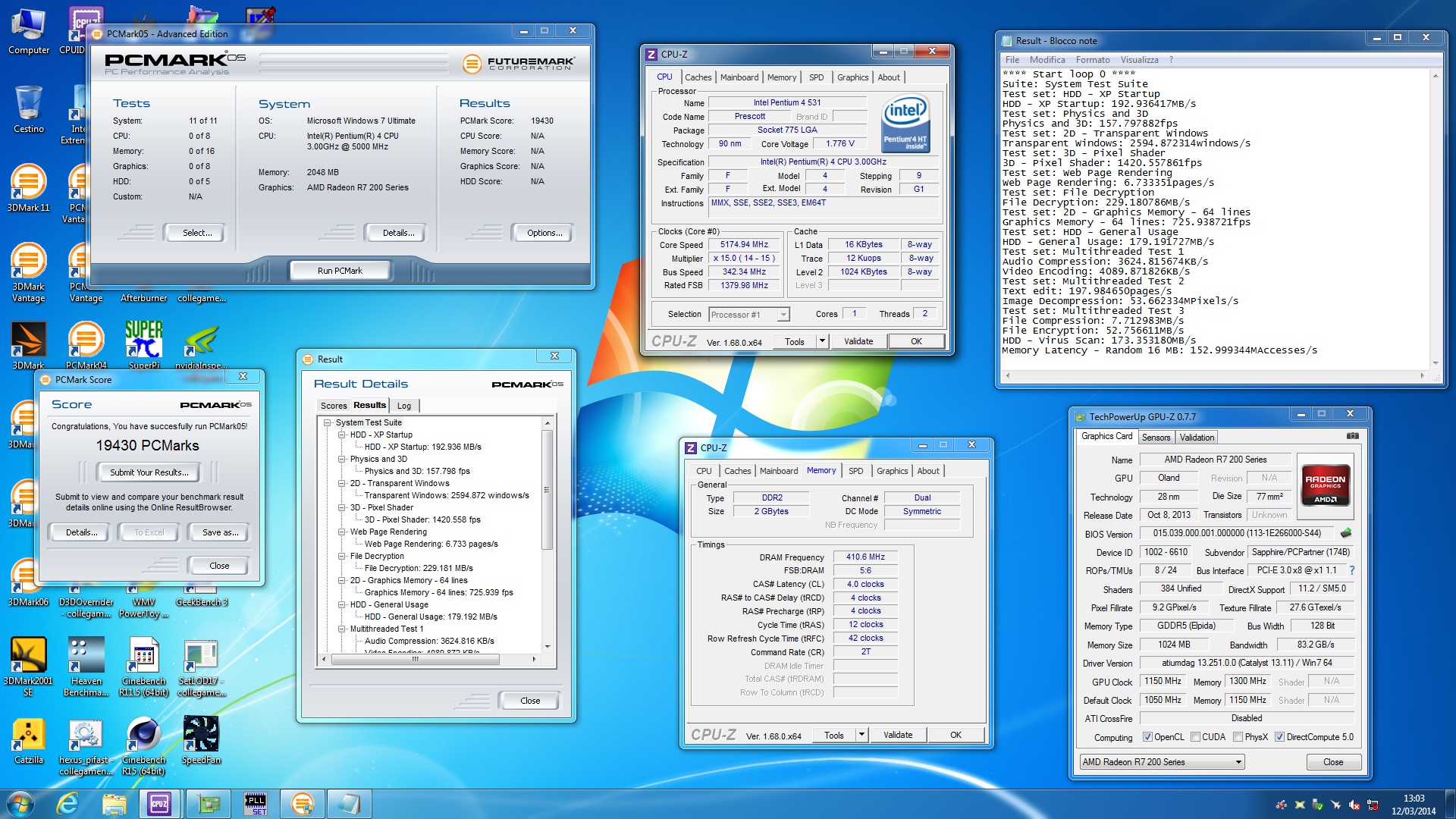Screen dimensions: 1456x819
Task: Open Internet Explorer from the taskbar
Action: coord(68,803)
